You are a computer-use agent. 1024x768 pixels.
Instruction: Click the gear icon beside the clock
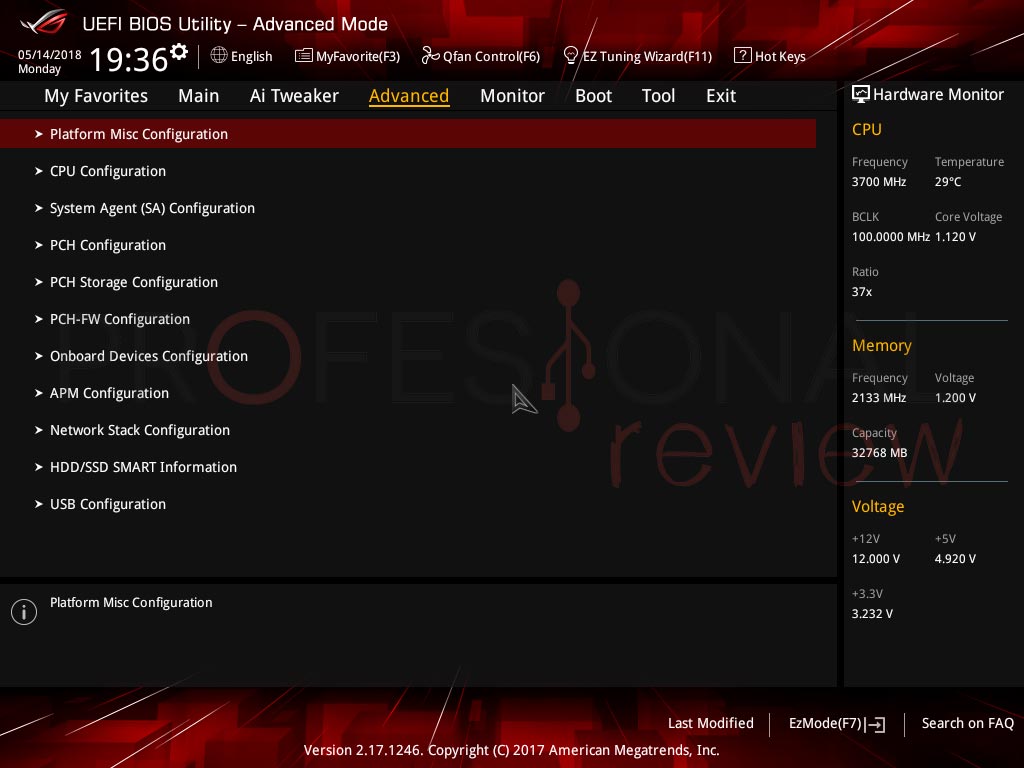pos(179,52)
